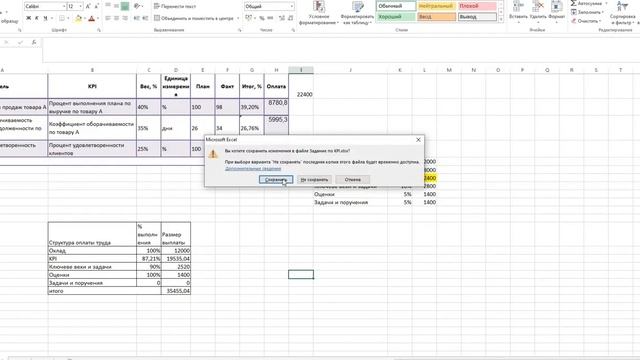This screenshot has height=360, width=640.
Task: Click the Заполнить fill button
Action: coord(586,12)
